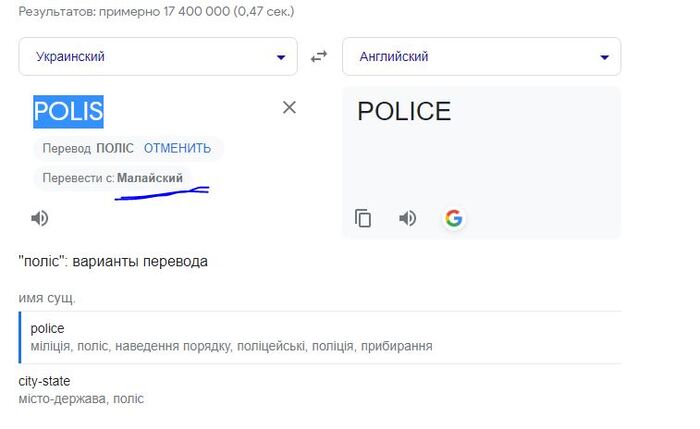
Task: Click the POLICE translated output text
Action: pyautogui.click(x=404, y=111)
